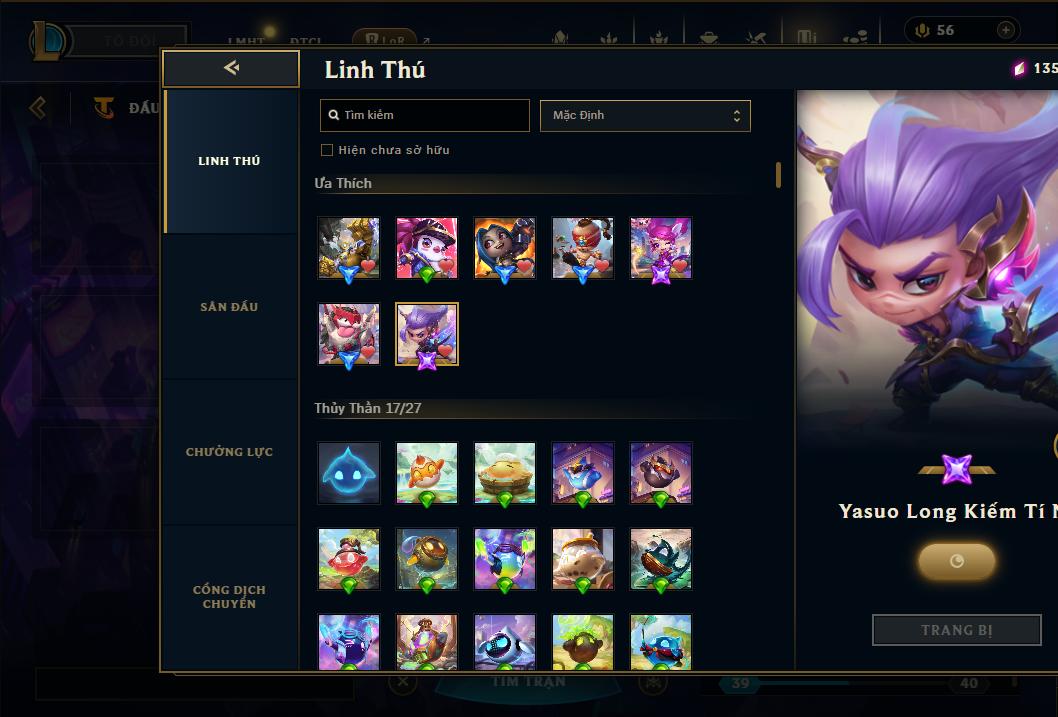The width and height of the screenshot is (1058, 717).
Task: Check the Hiện chưa sở hữu box
Action: 327,150
